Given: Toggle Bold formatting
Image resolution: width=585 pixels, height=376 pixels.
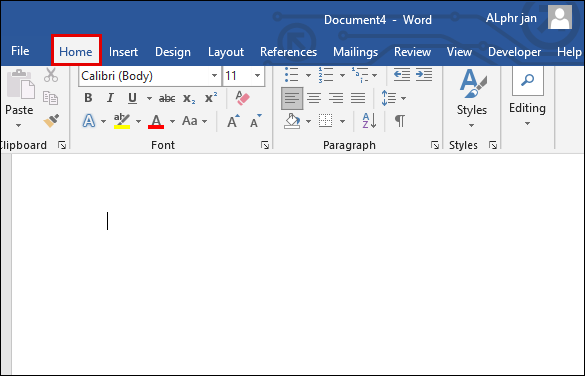Looking at the screenshot, I should tap(88, 98).
